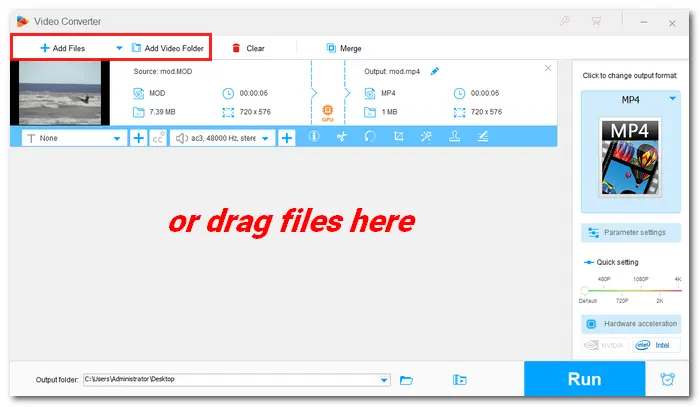This screenshot has height=407, width=700.
Task: Open Parameter settings
Action: [631, 233]
